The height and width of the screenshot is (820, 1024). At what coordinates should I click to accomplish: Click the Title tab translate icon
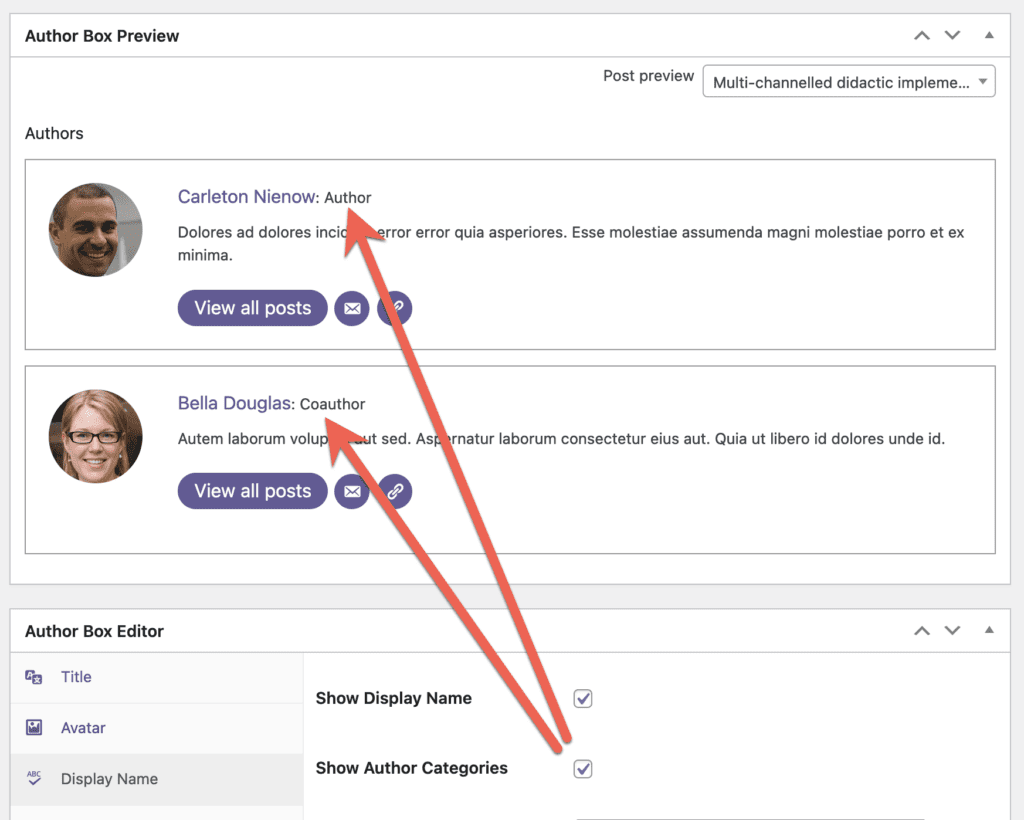click(x=33, y=677)
